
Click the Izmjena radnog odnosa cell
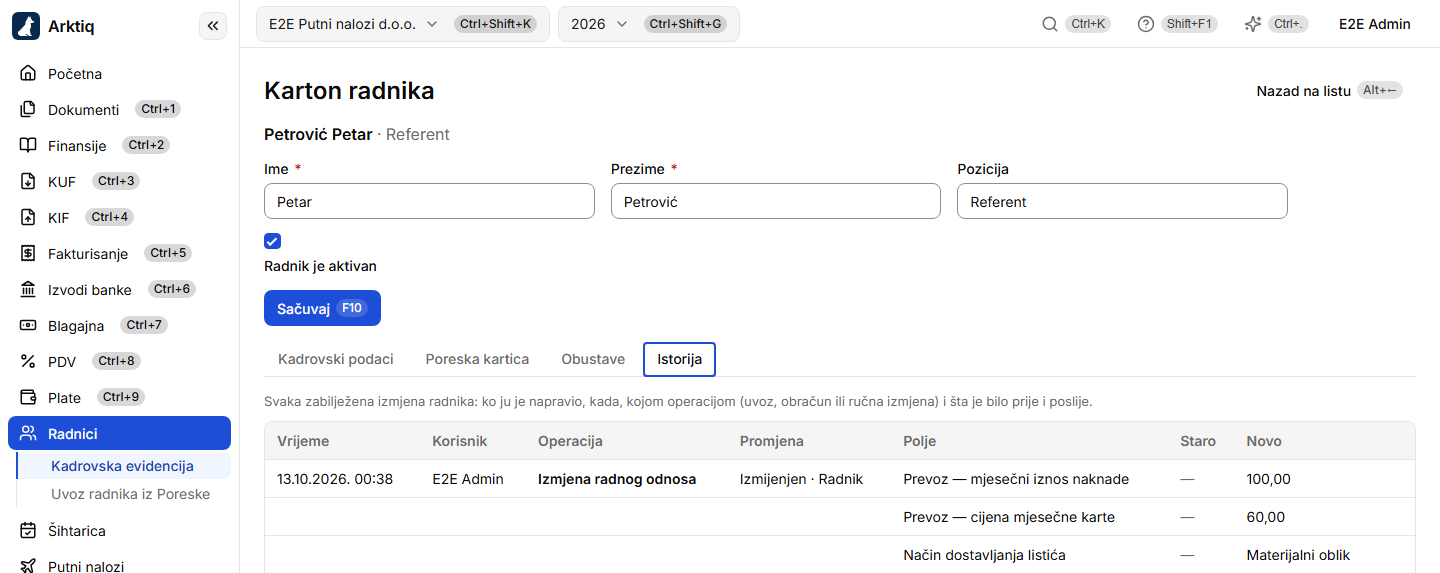617,479
